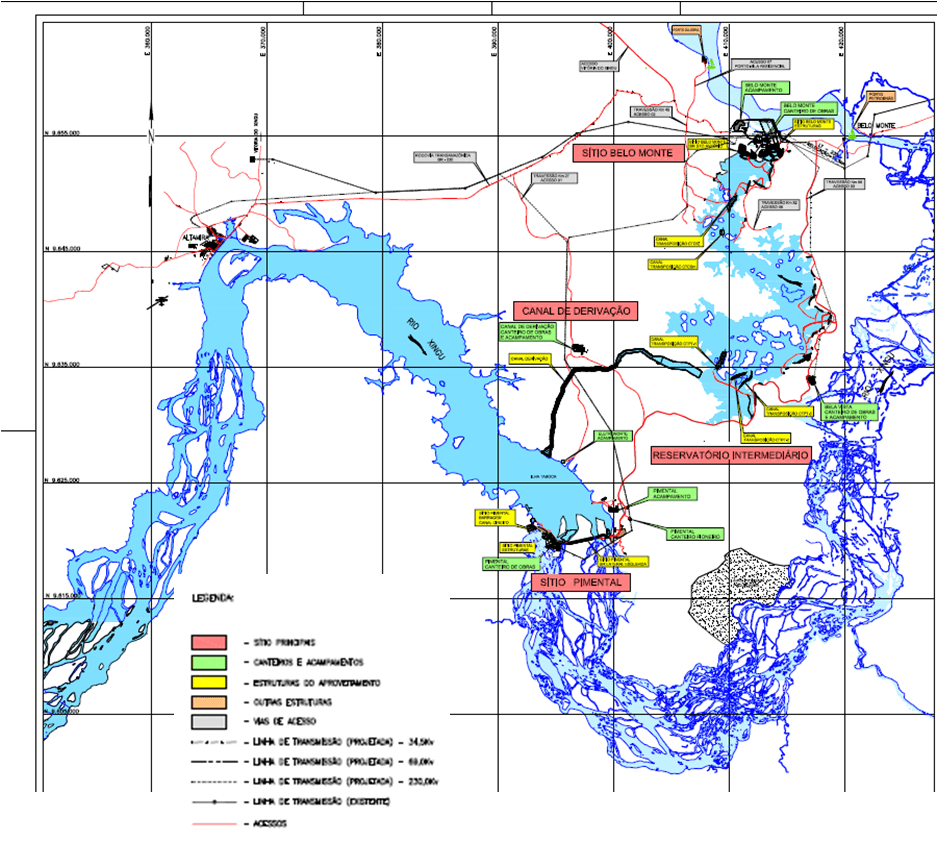Image resolution: width=938 pixels, height=843 pixels.
Task: Click the stippled dotted polygon area on map
Action: point(738,595)
